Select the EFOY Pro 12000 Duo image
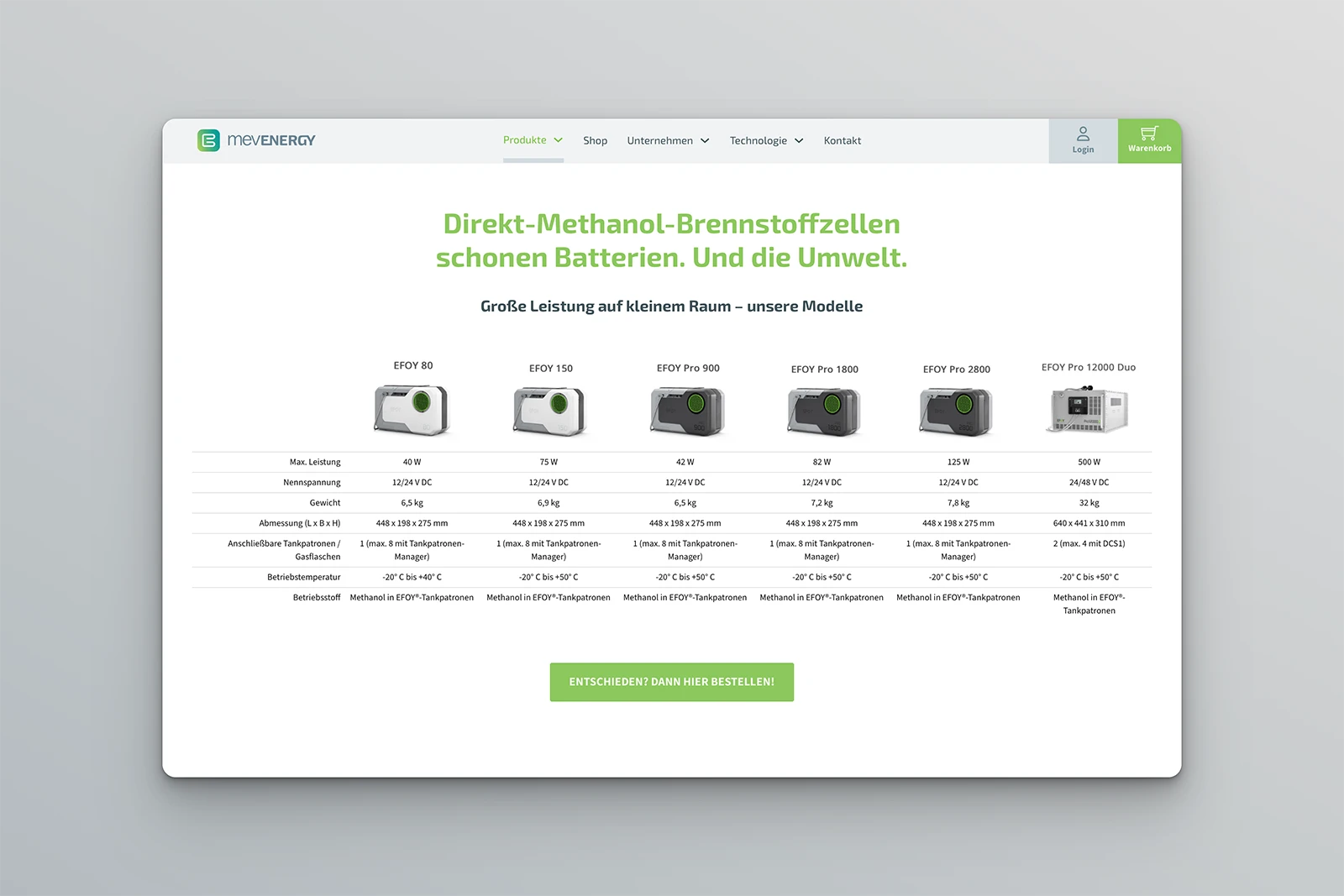The height and width of the screenshot is (896, 1344). click(x=1088, y=409)
